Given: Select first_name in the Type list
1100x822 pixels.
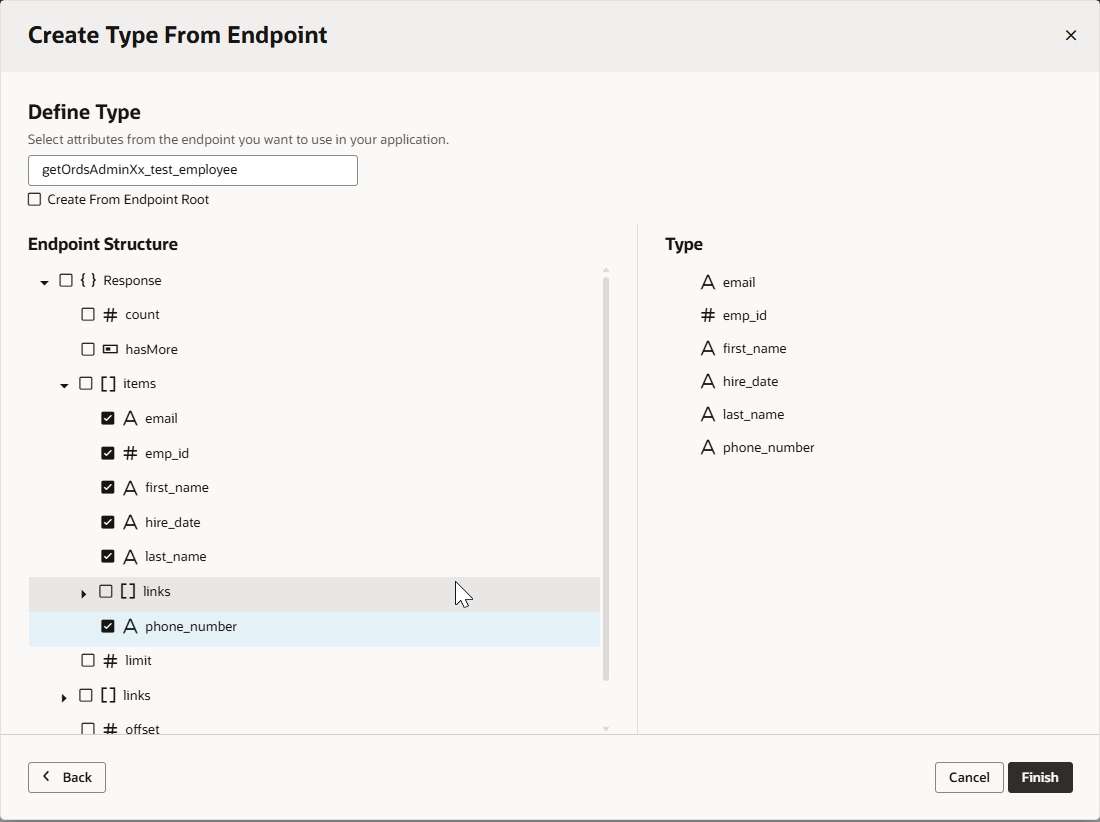Looking at the screenshot, I should click(754, 349).
